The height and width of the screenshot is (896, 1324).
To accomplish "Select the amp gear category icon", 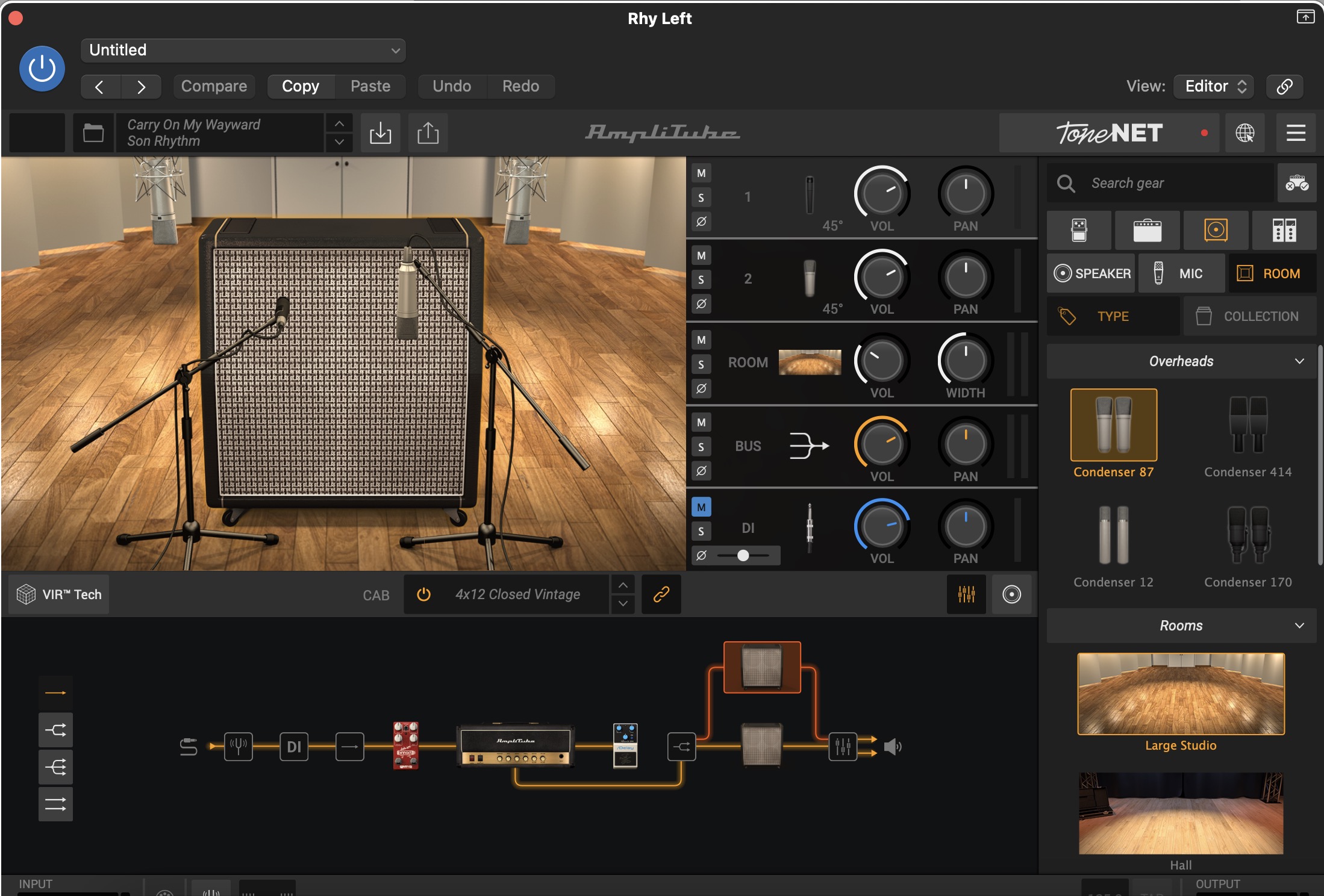I will pyautogui.click(x=1147, y=230).
